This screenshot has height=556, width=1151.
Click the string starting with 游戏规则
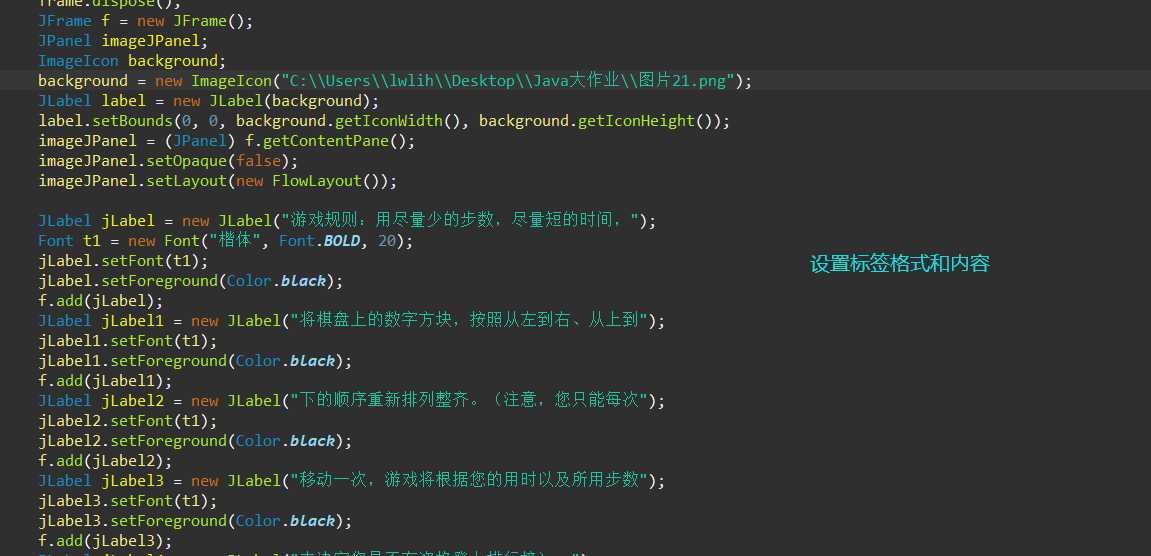pyautogui.click(x=460, y=220)
